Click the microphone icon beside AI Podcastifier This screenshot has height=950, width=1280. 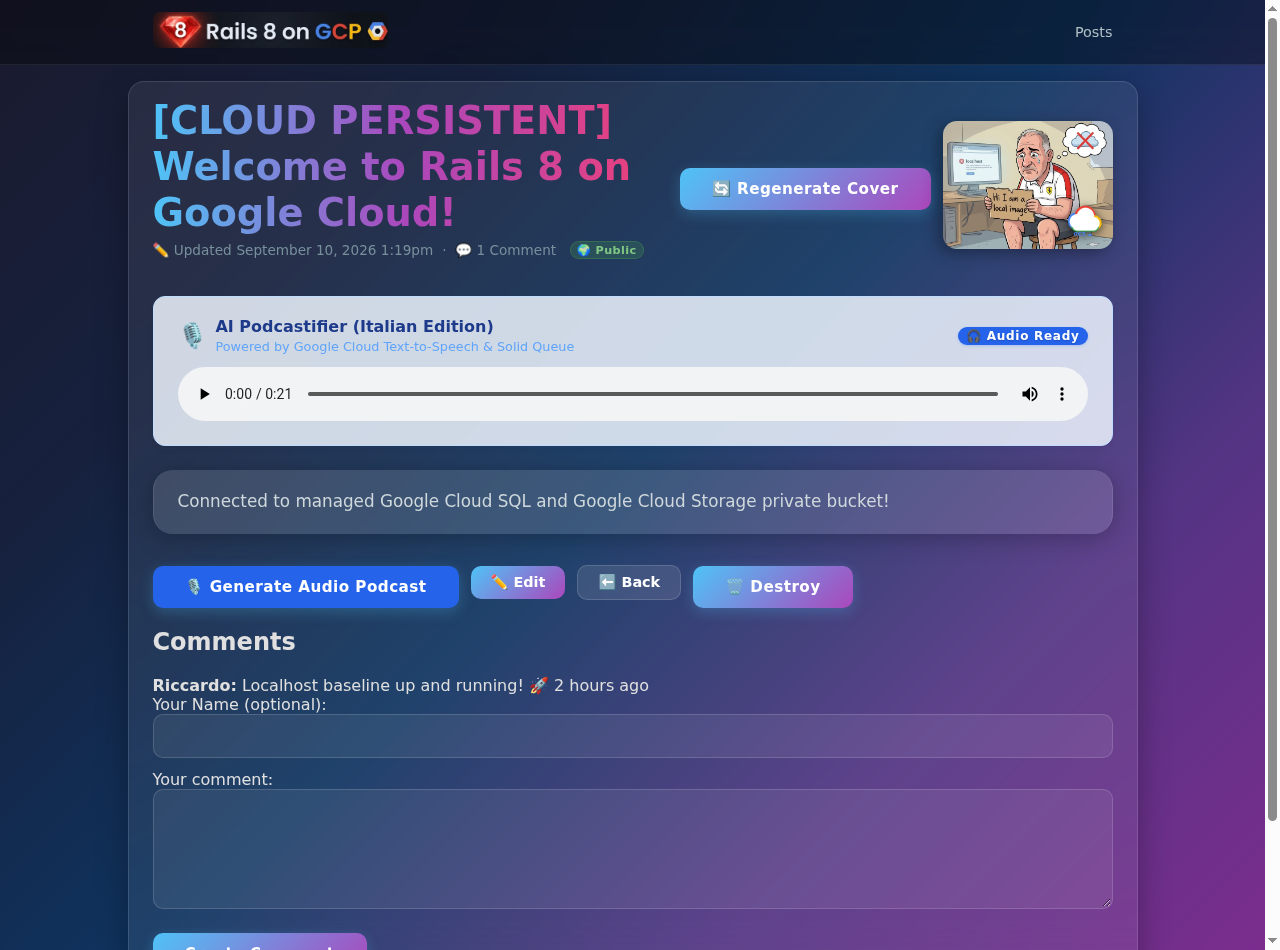coord(192,336)
